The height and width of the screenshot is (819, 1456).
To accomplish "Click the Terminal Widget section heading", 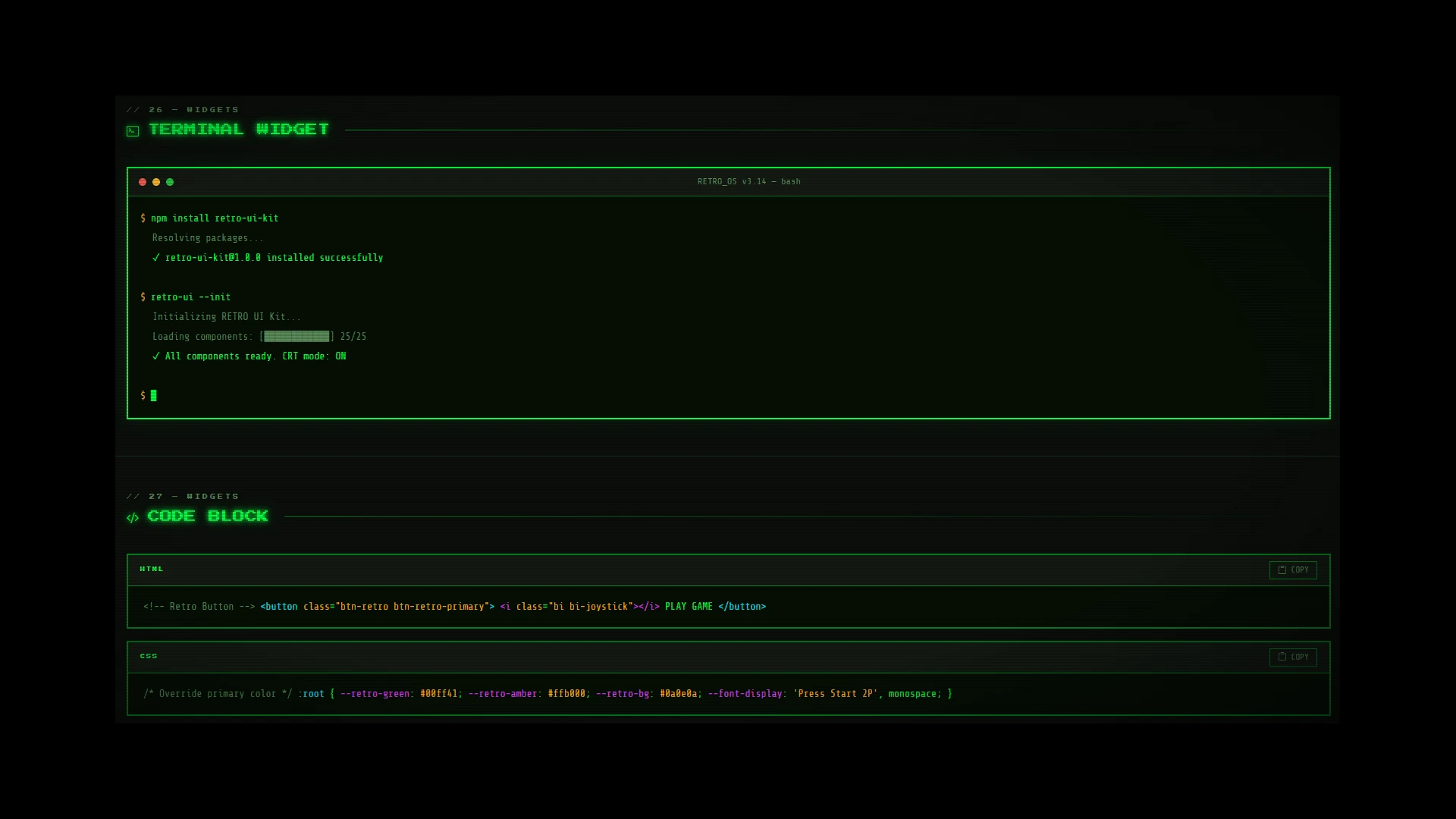I will coord(239,130).
